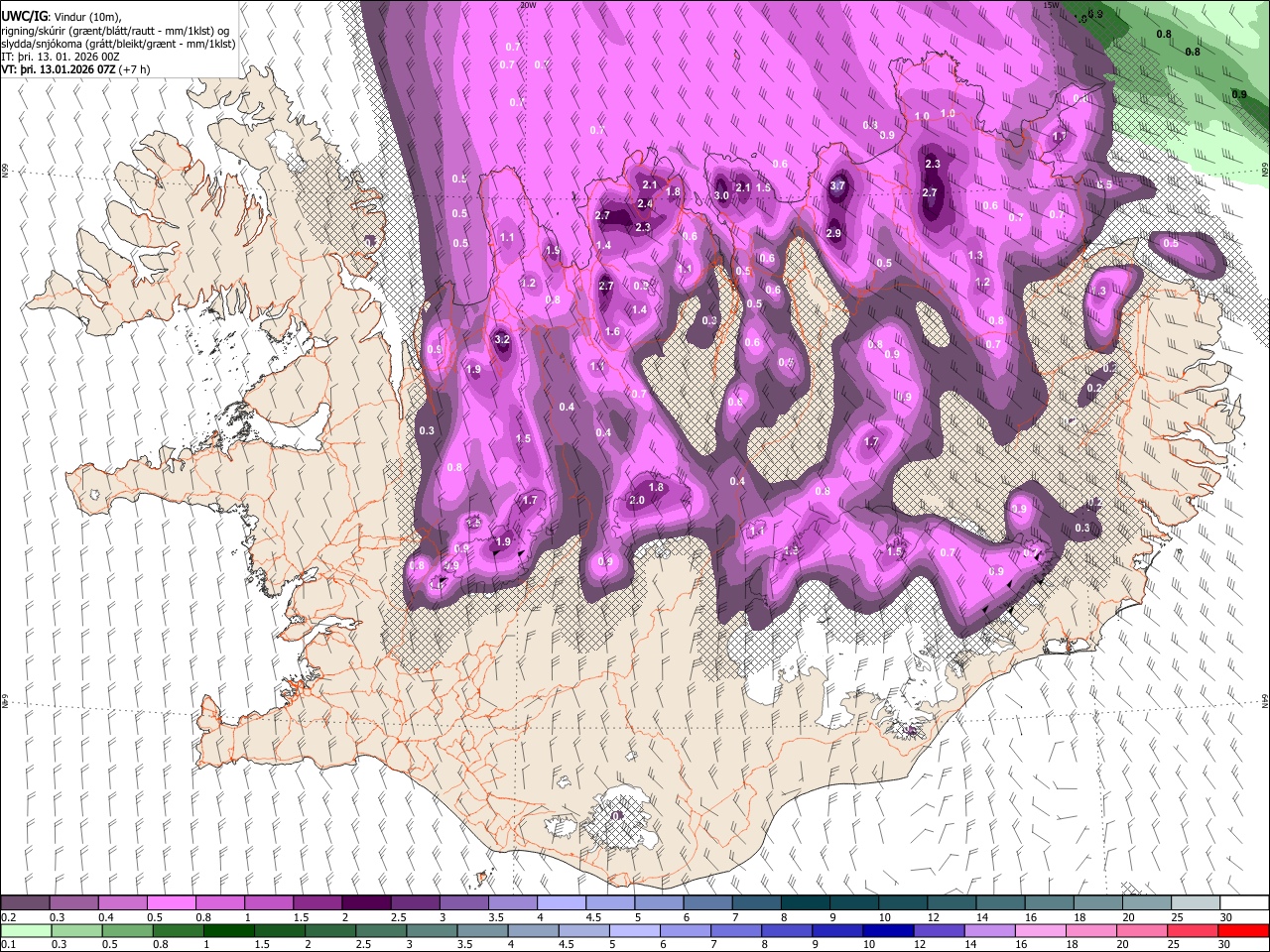Click the '20' label on the rain scale
Viewport: 1270px width, 952px height.
tap(1124, 944)
